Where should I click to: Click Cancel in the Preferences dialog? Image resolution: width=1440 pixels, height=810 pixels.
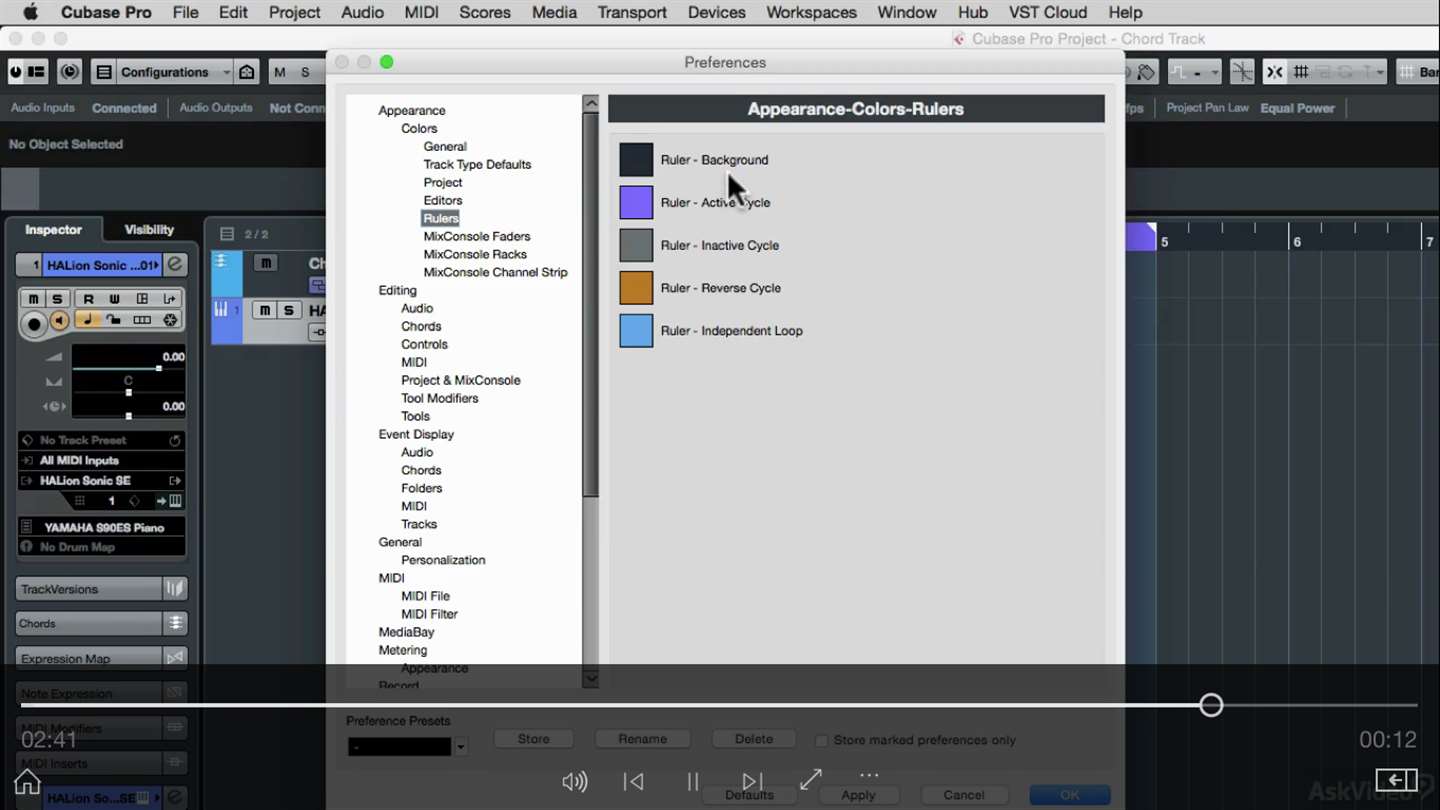click(x=964, y=795)
